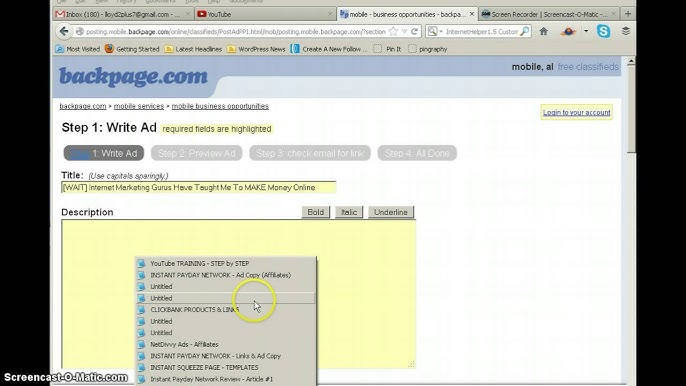Click the Underline formatting button

pyautogui.click(x=391, y=212)
